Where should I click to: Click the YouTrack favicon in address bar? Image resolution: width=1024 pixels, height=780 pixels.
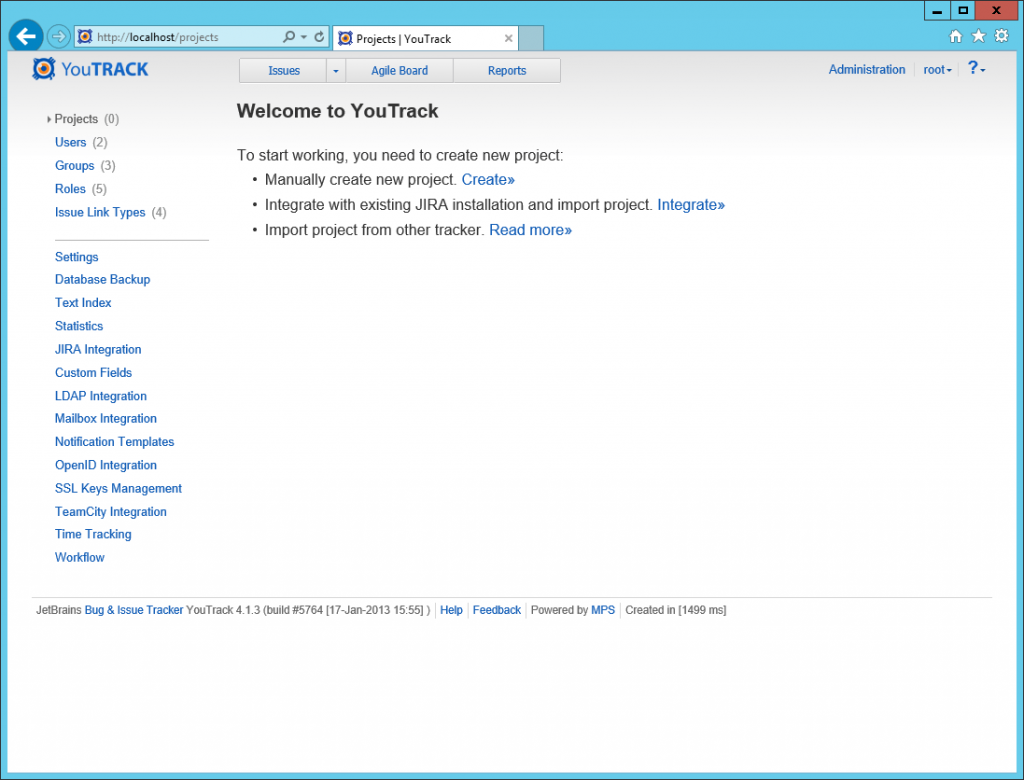coord(85,37)
